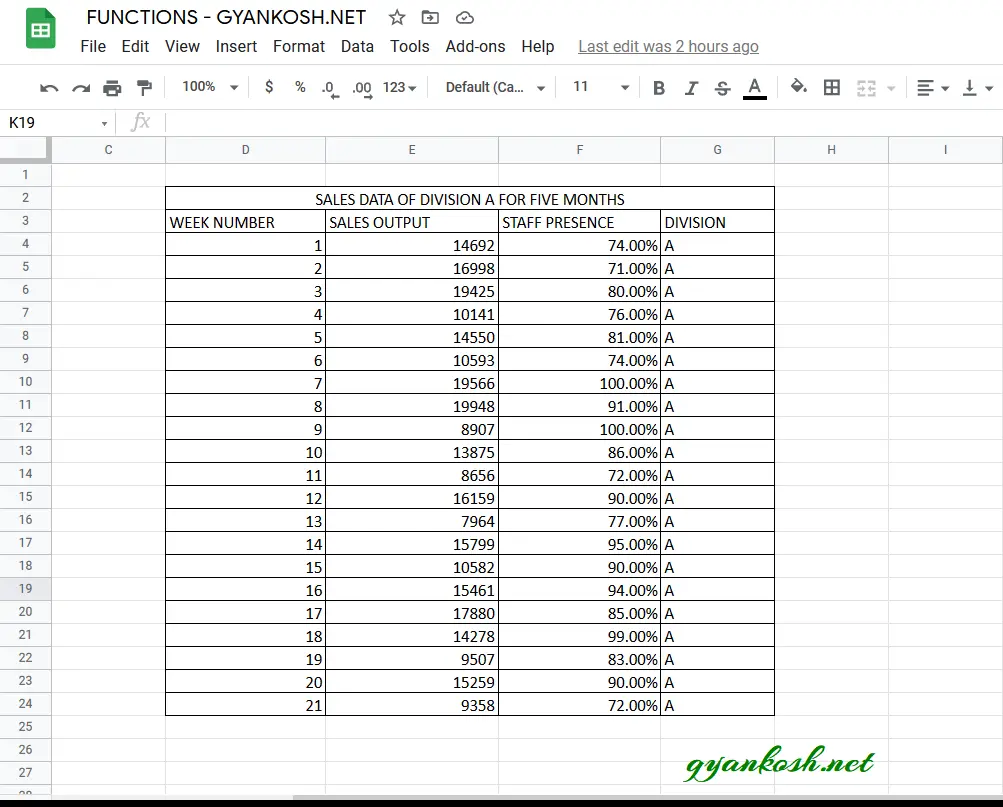Click the move to folder icon
Viewport: 1003px width, 807px height.
(430, 17)
